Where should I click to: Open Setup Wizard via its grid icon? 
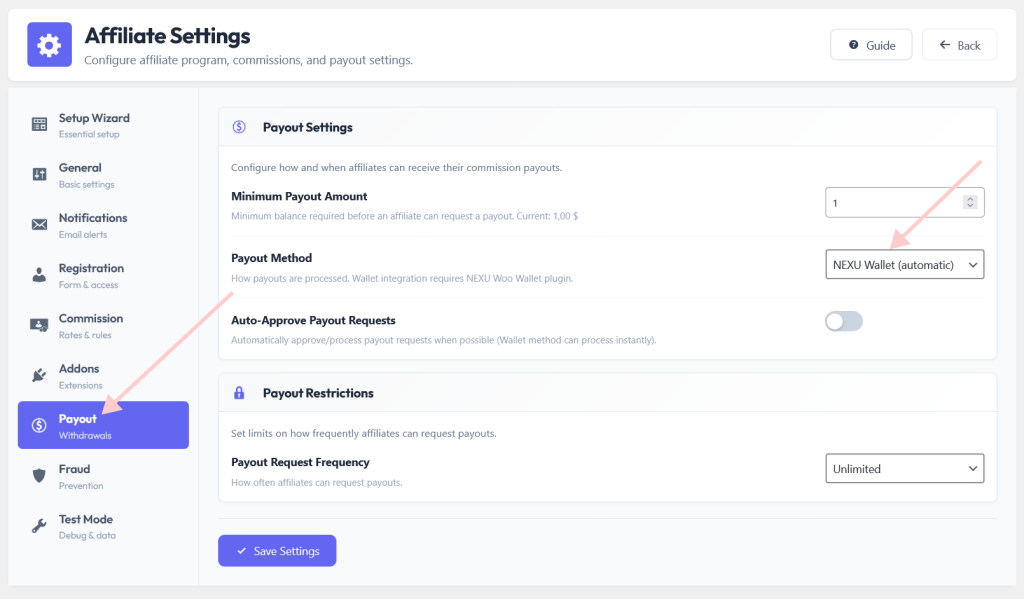[39, 124]
